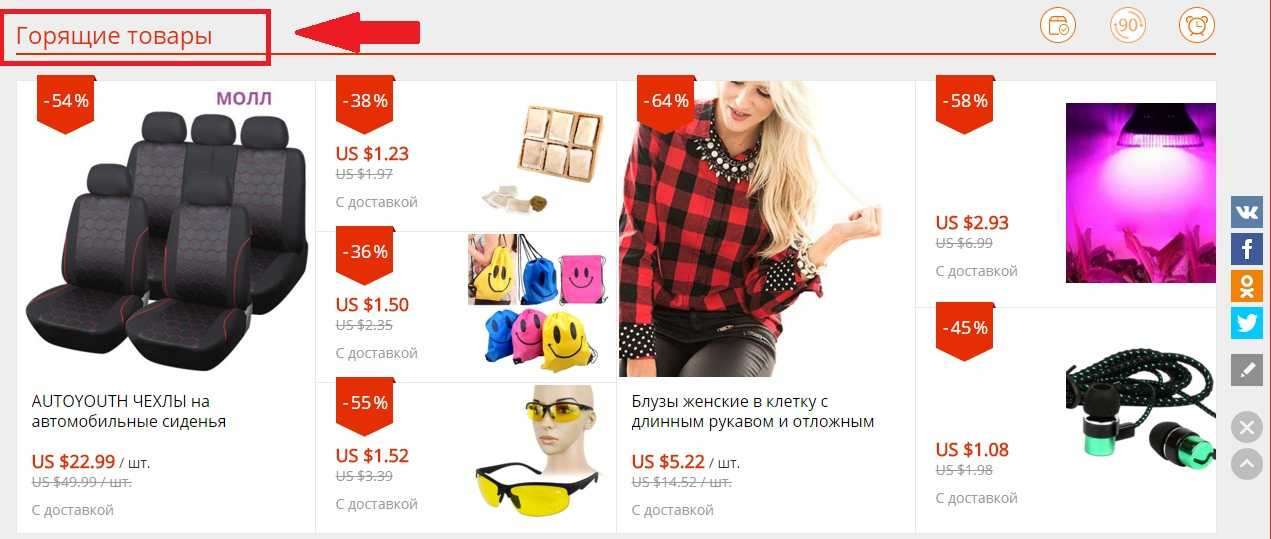Share via Facebook icon
Screen dimensions: 1271x539
pyautogui.click(x=1246, y=249)
